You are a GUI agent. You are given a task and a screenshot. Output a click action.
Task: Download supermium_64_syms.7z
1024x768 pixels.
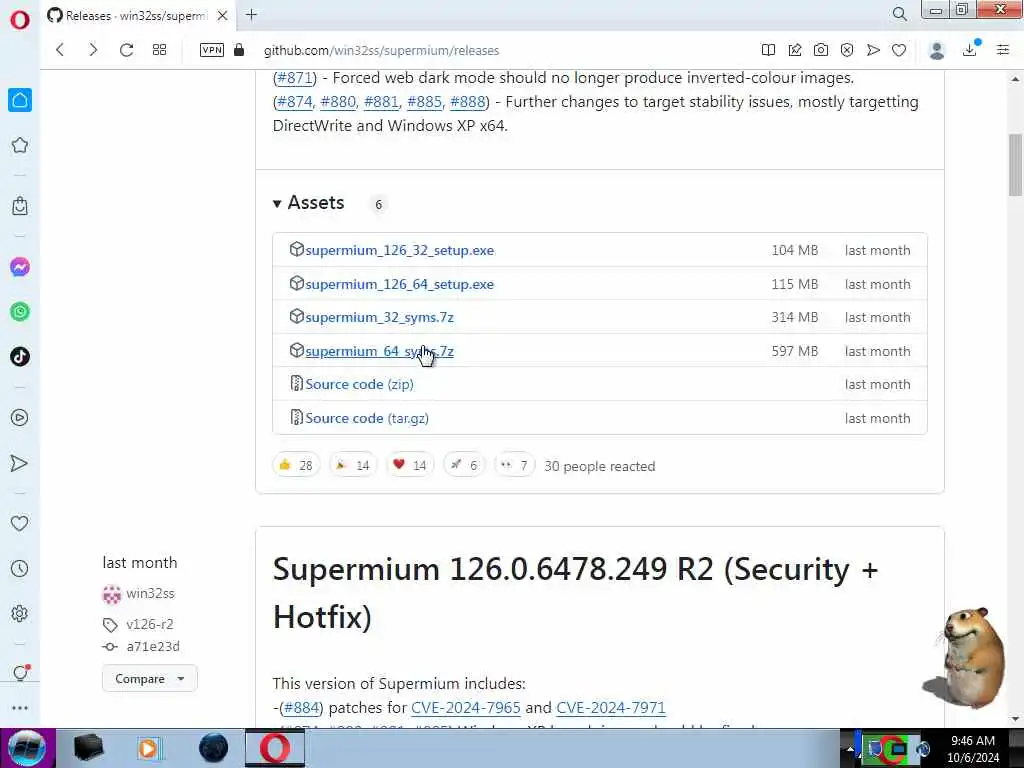(379, 351)
